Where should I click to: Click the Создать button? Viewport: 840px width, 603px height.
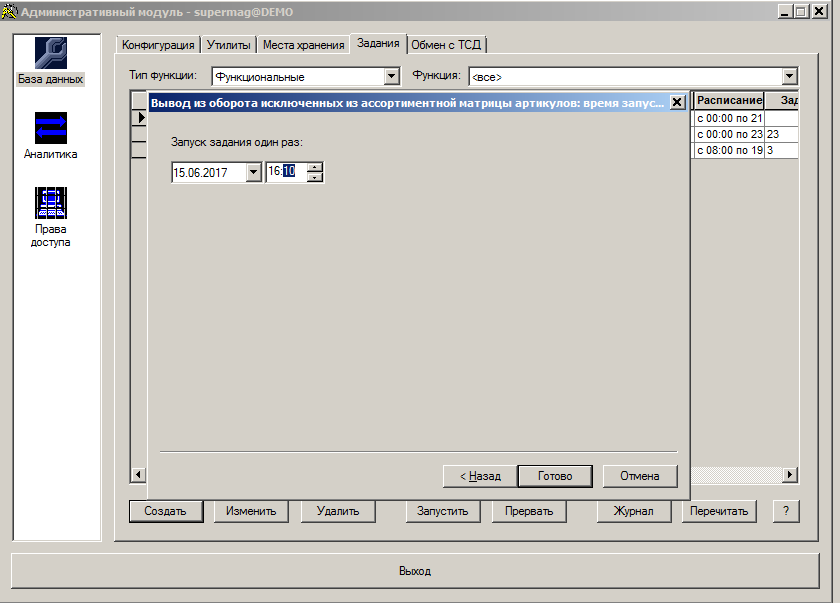[x=166, y=511]
